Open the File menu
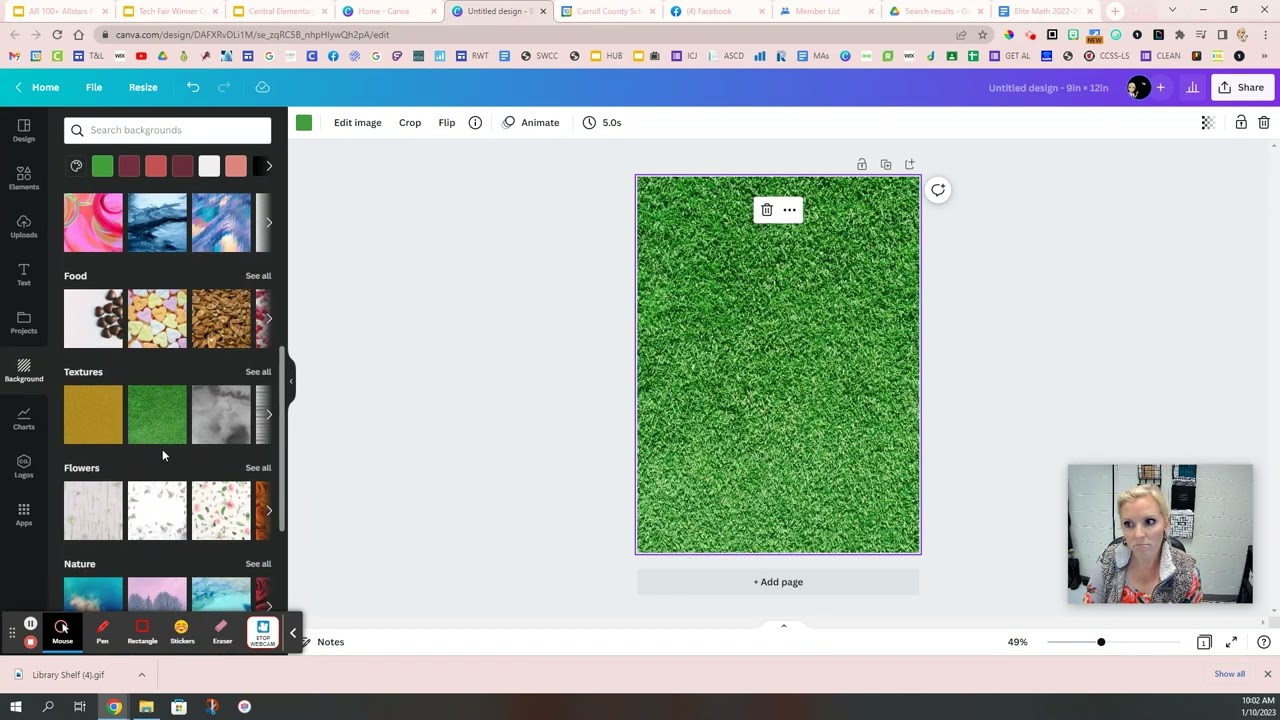The height and width of the screenshot is (720, 1280). tap(94, 87)
